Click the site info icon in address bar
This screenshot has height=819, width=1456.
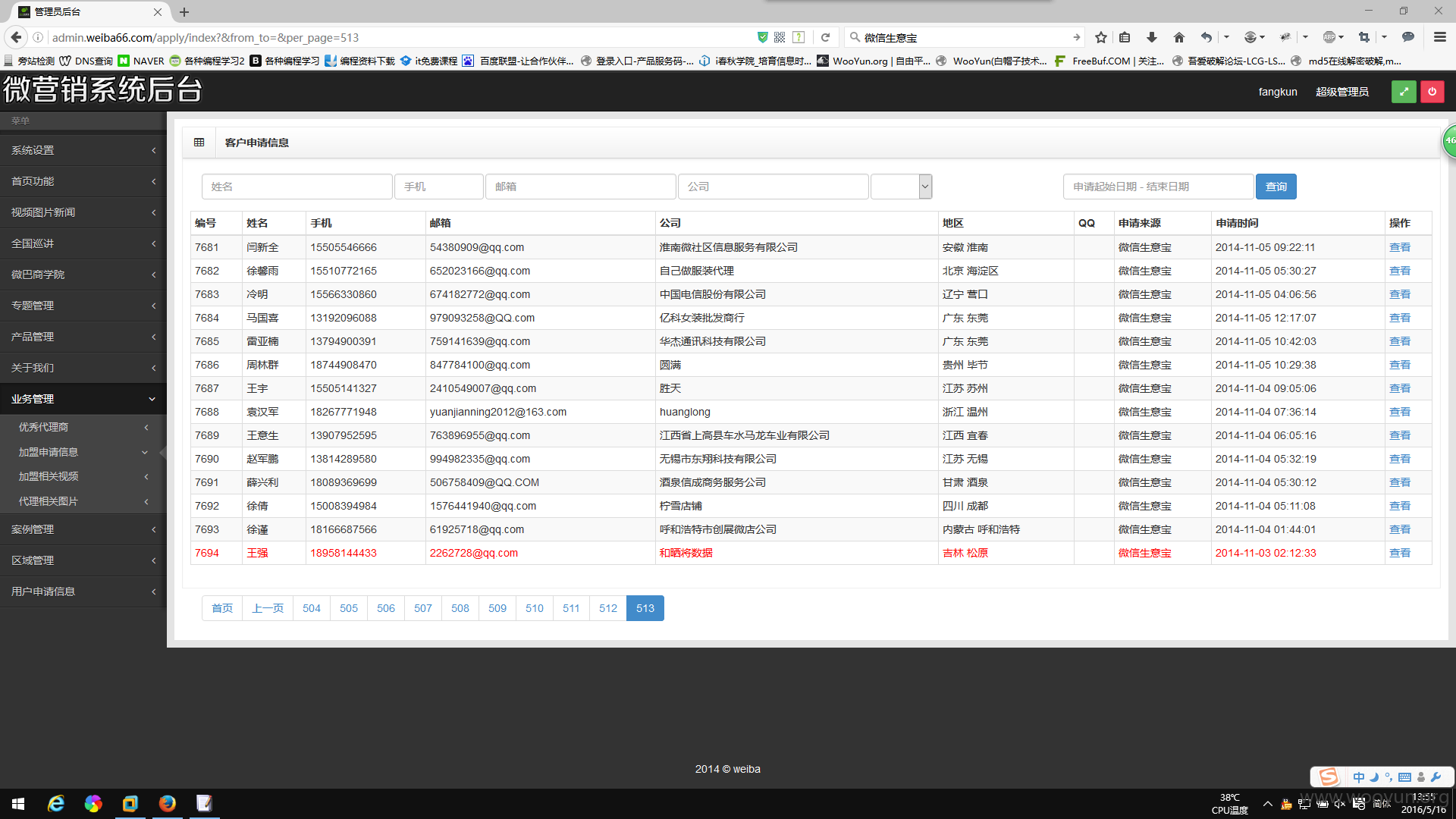click(38, 37)
